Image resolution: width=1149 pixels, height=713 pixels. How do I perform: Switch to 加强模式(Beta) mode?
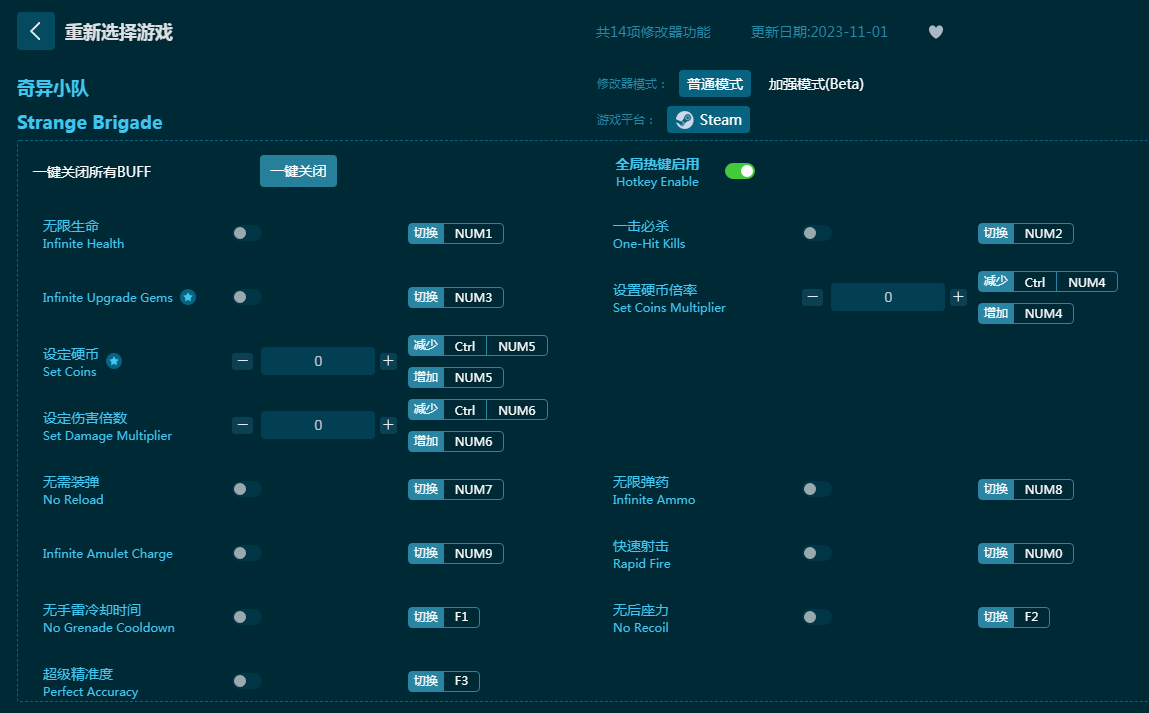click(816, 84)
